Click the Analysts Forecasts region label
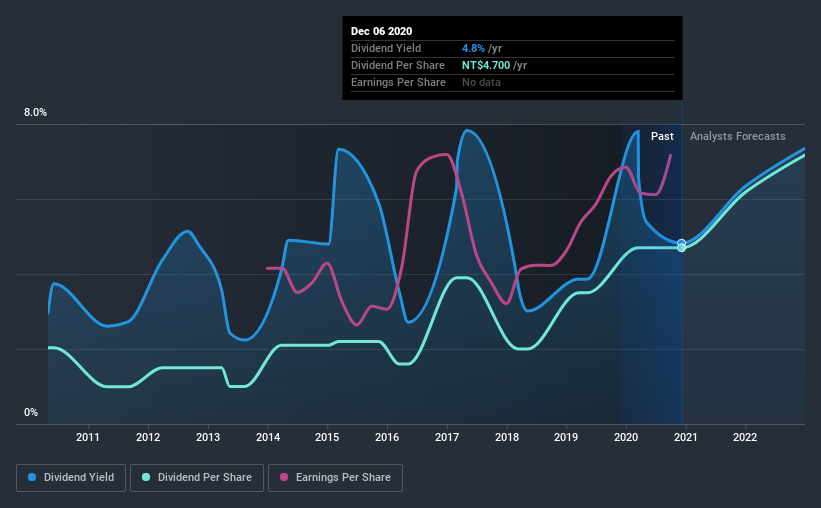 point(737,136)
